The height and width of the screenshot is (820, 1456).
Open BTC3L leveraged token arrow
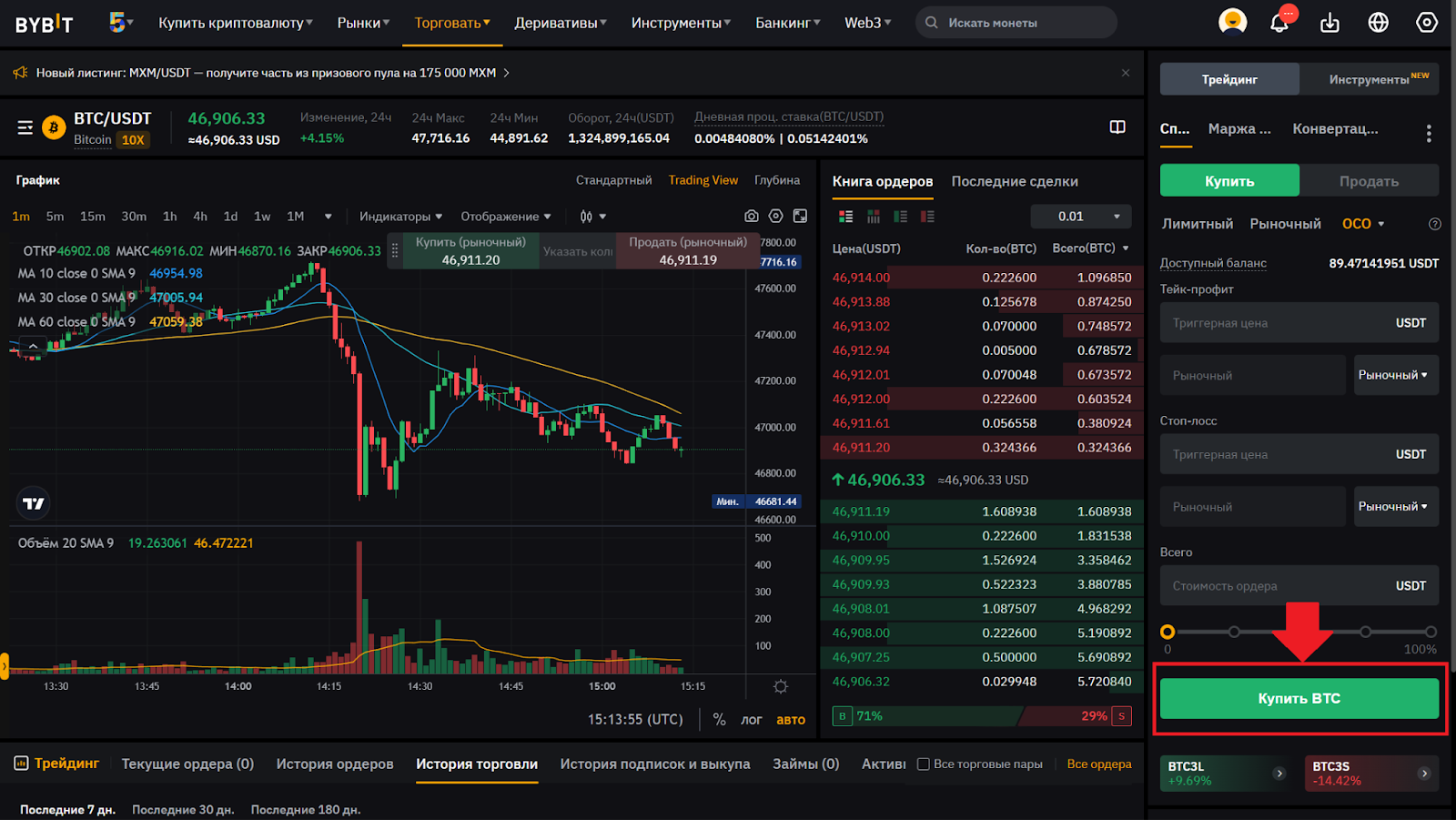point(1279,774)
